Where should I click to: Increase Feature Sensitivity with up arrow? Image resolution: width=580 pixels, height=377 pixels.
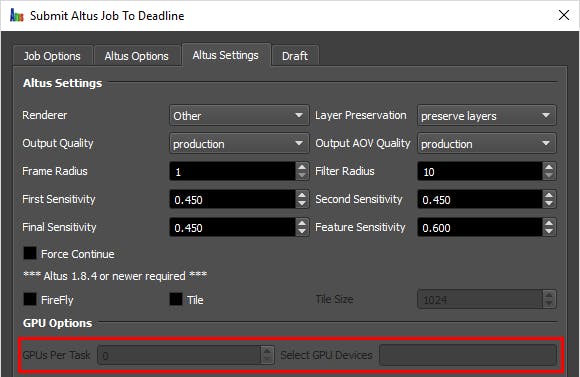pyautogui.click(x=549, y=223)
